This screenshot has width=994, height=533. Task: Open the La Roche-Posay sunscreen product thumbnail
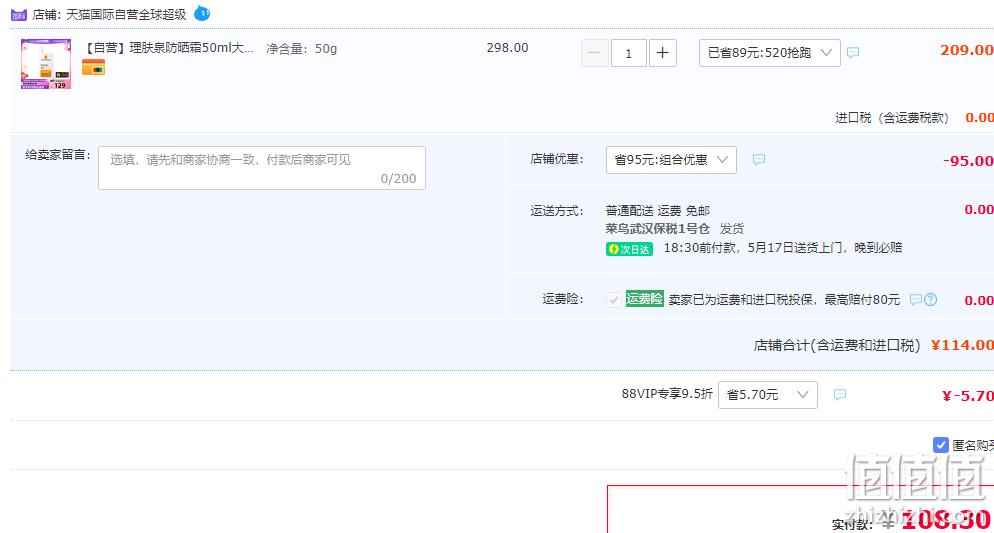[46, 64]
